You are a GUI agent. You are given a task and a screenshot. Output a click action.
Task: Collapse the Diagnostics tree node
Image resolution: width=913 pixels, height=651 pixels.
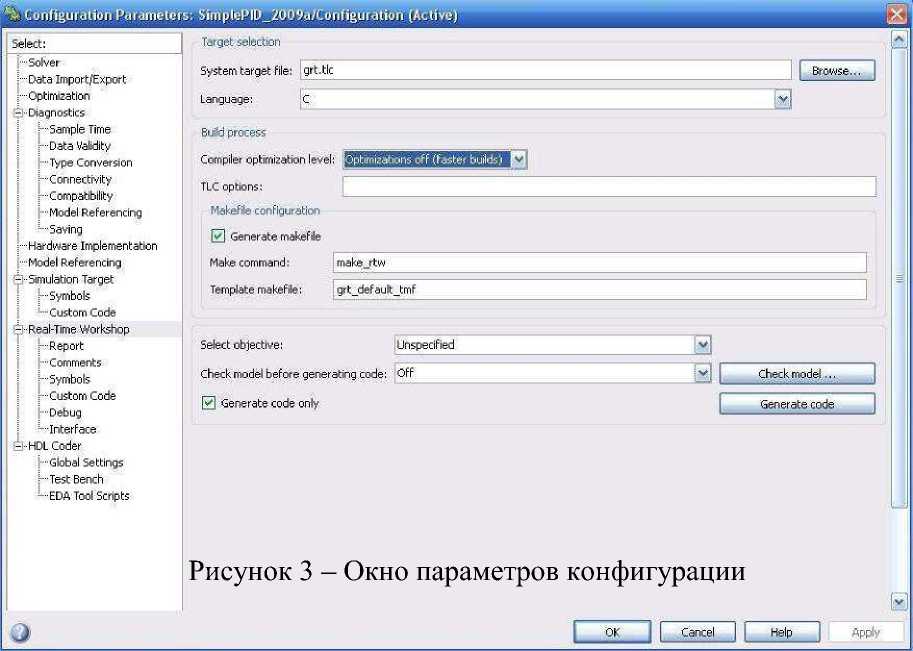(18, 112)
